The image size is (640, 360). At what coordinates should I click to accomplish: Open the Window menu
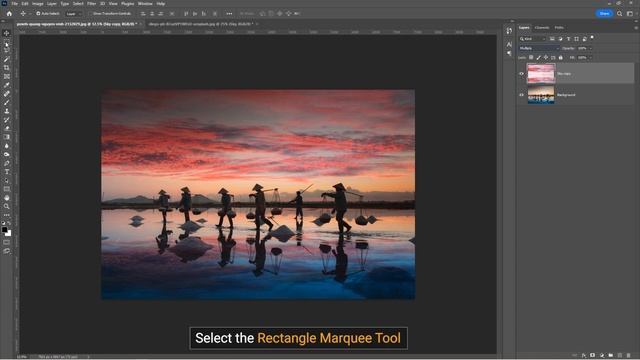[x=145, y=4]
